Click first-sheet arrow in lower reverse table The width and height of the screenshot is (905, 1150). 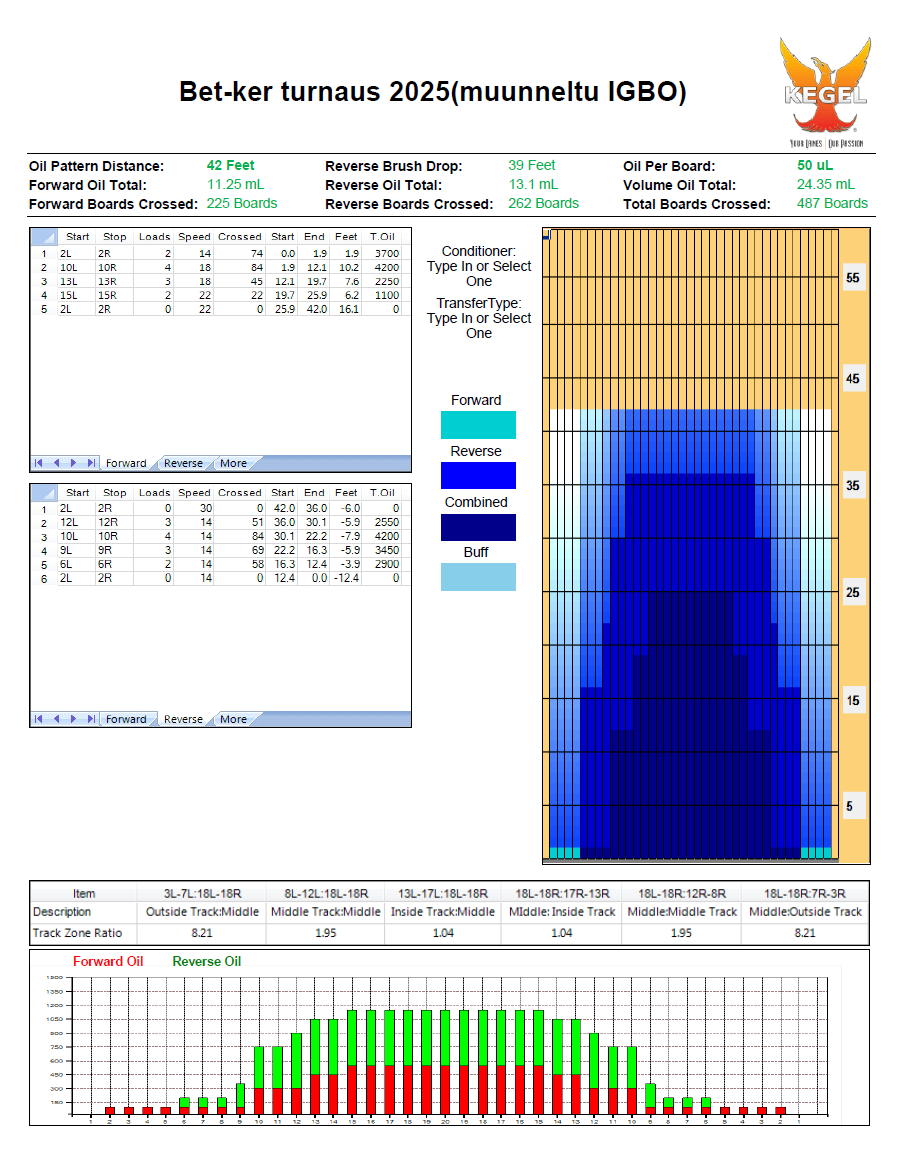(x=39, y=719)
